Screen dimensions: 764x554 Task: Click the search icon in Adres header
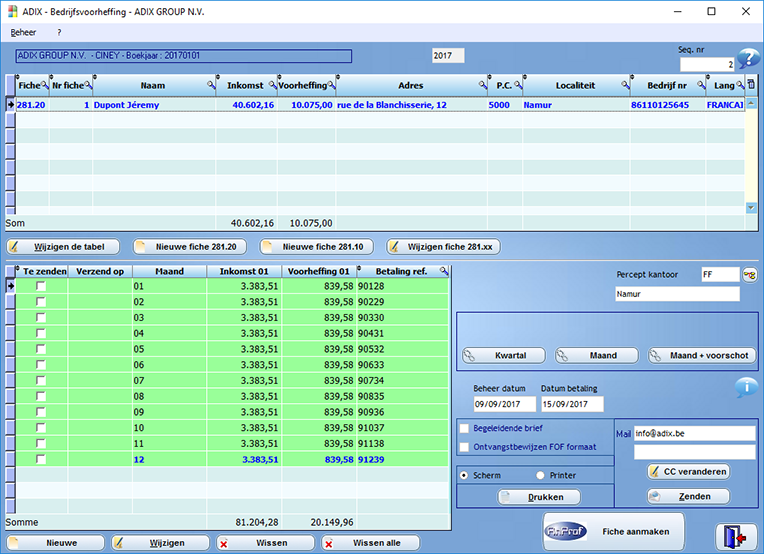click(482, 85)
